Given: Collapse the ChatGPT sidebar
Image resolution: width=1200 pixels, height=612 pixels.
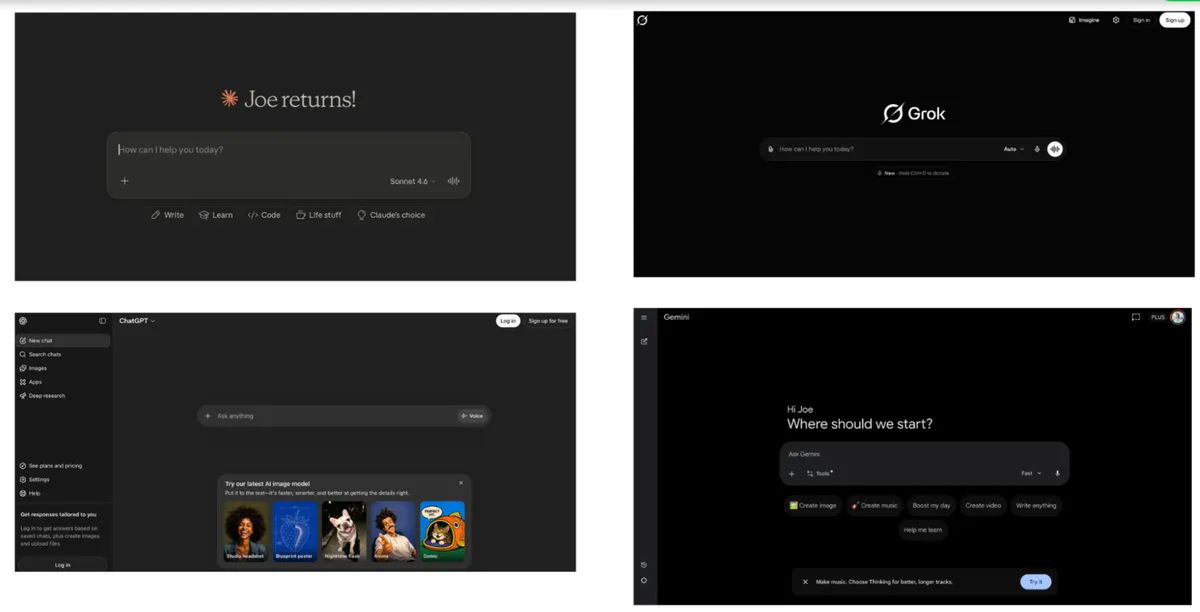Looking at the screenshot, I should click(x=102, y=321).
